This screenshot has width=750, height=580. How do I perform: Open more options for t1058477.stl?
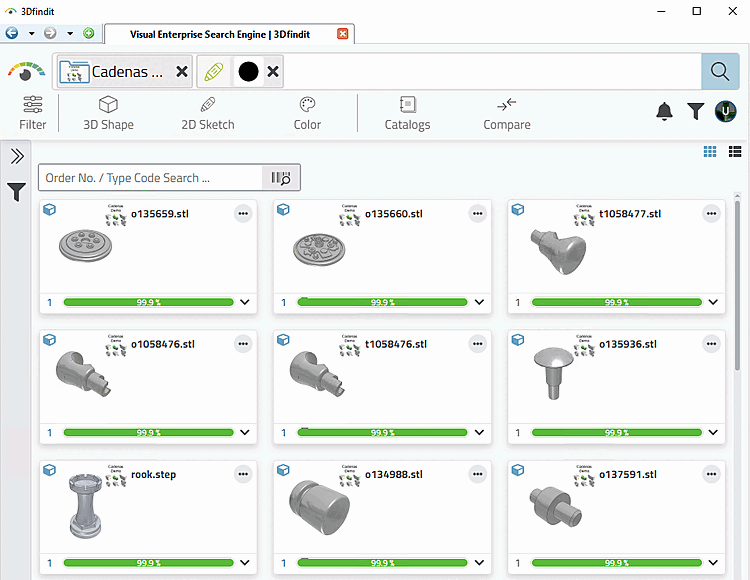(x=711, y=214)
